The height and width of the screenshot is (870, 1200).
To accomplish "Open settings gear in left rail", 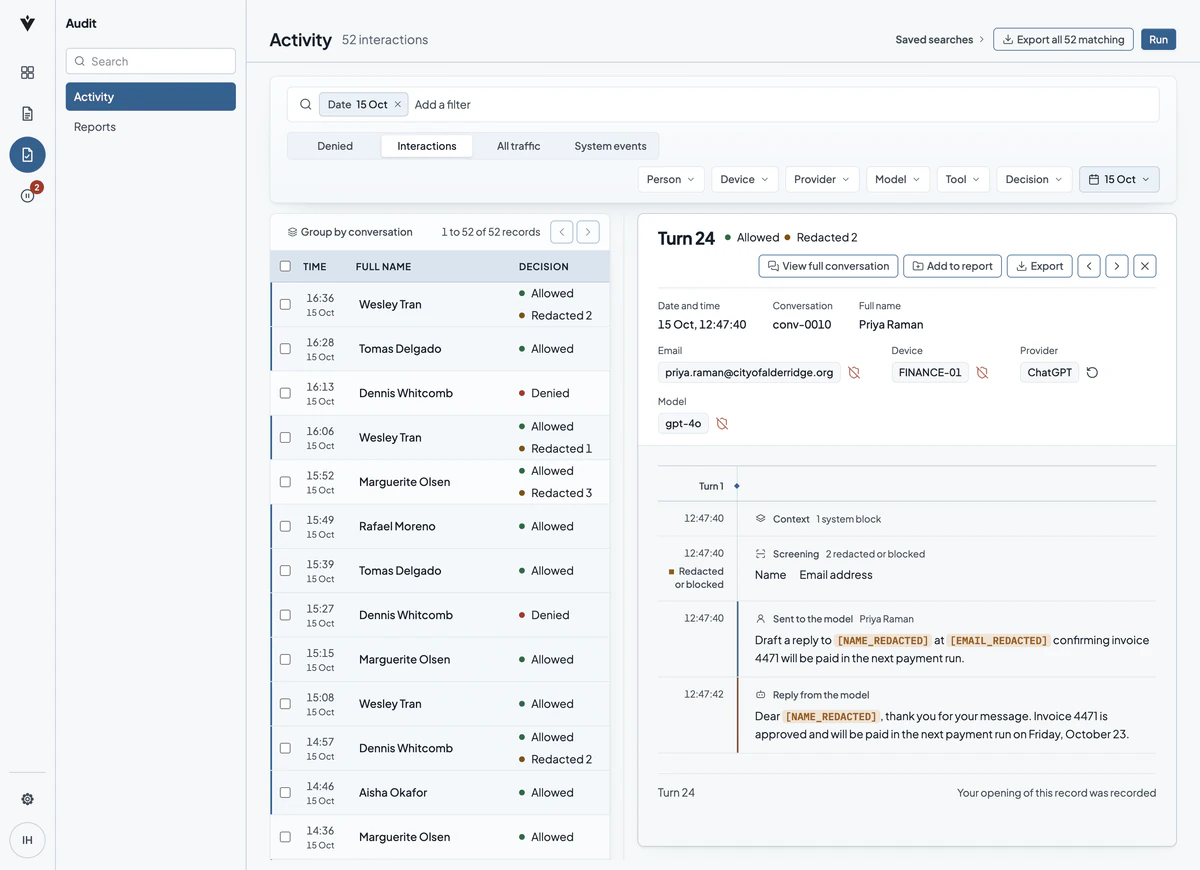I will pyautogui.click(x=27, y=799).
